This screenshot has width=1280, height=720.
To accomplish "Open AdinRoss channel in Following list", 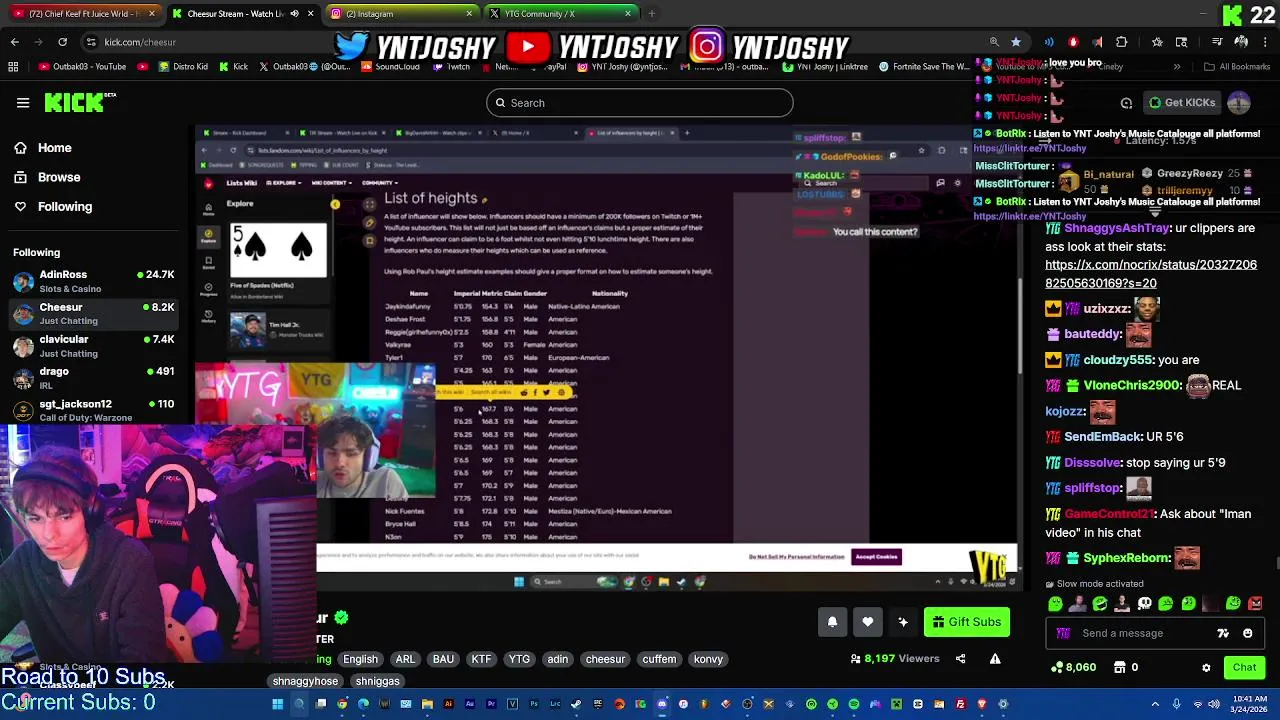I will coord(95,281).
